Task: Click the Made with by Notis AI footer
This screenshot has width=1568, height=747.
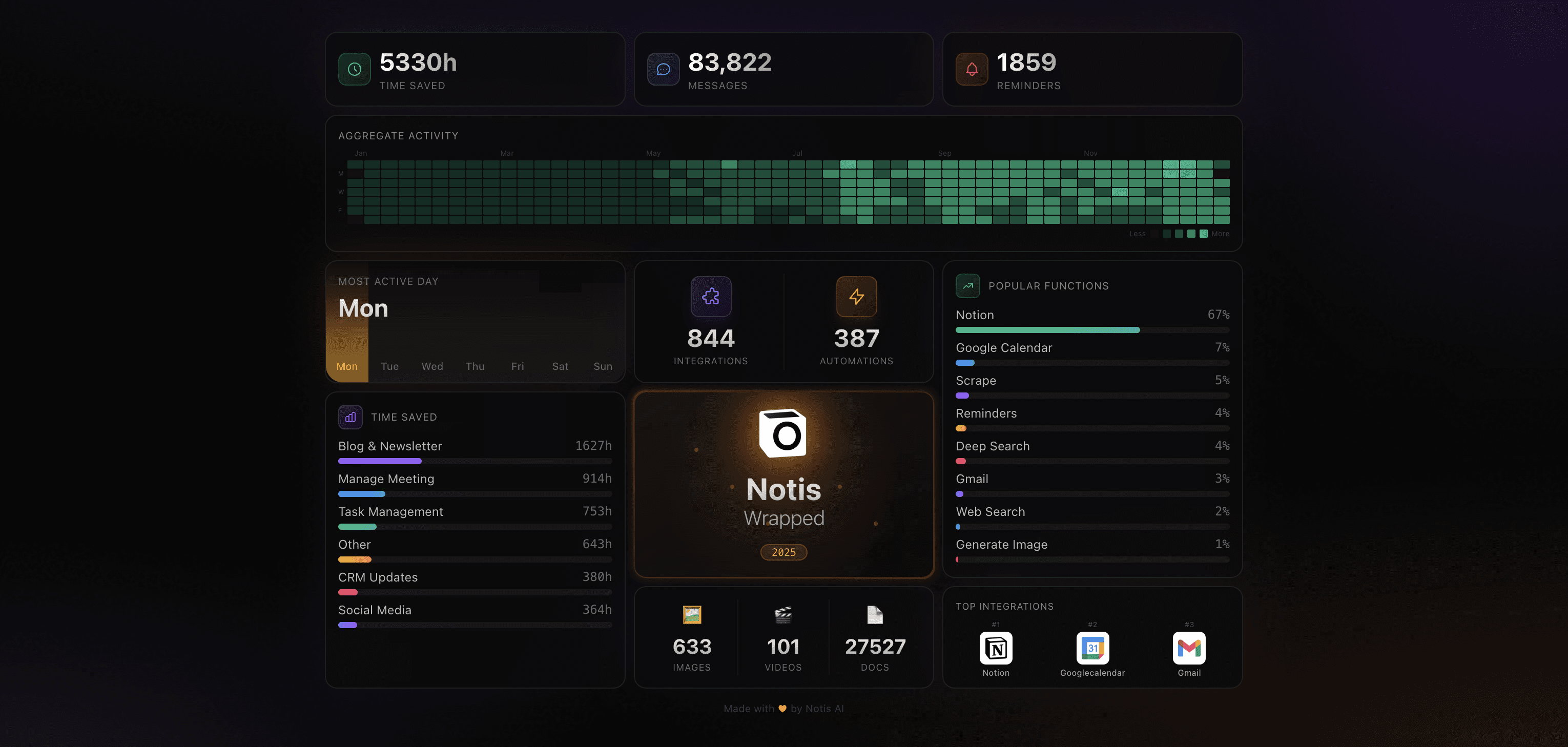Action: [783, 709]
